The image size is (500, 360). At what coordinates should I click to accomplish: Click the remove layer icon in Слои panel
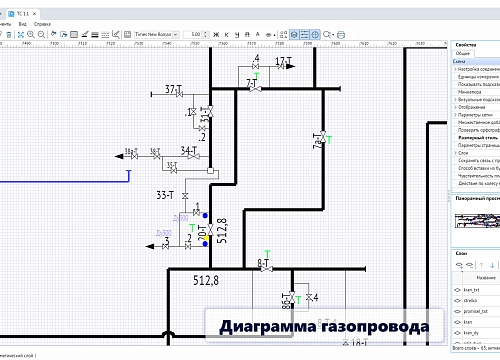click(x=470, y=265)
